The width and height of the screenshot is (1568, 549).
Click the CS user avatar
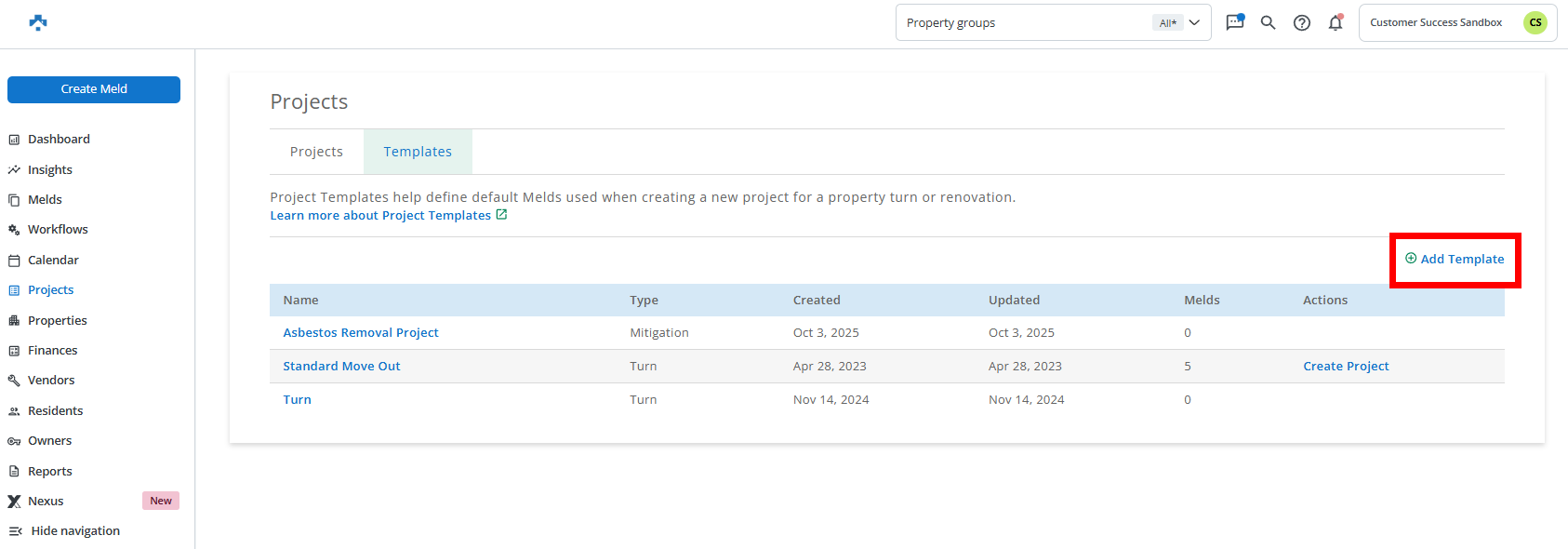[1535, 22]
